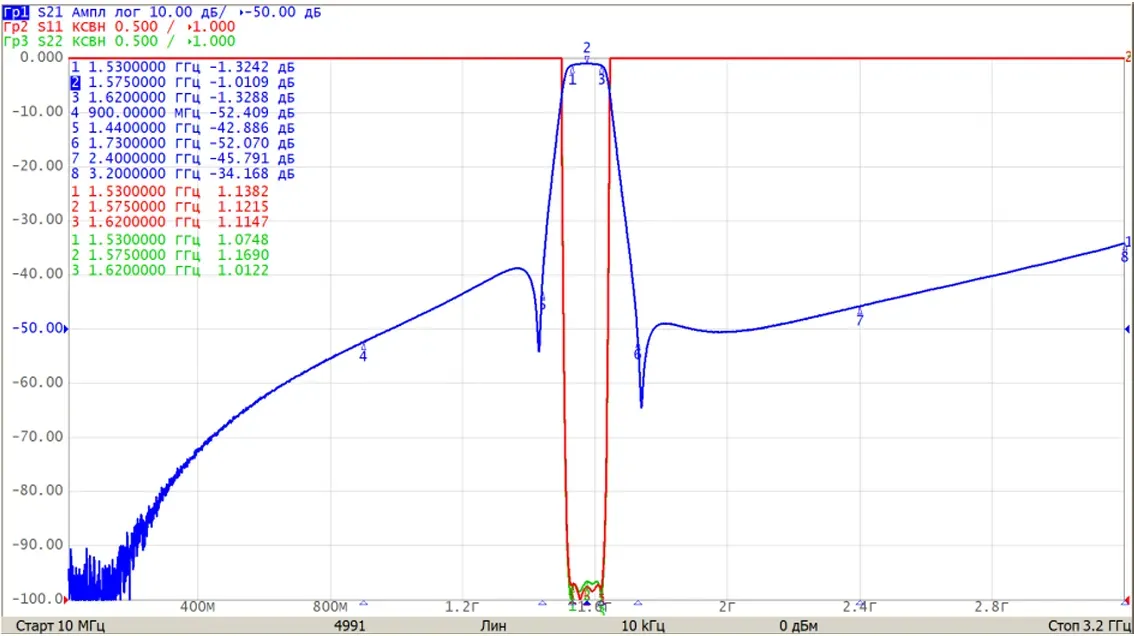1134x636 pixels.
Task: Change the КСВН format on the Гр2 line
Action: [89, 27]
